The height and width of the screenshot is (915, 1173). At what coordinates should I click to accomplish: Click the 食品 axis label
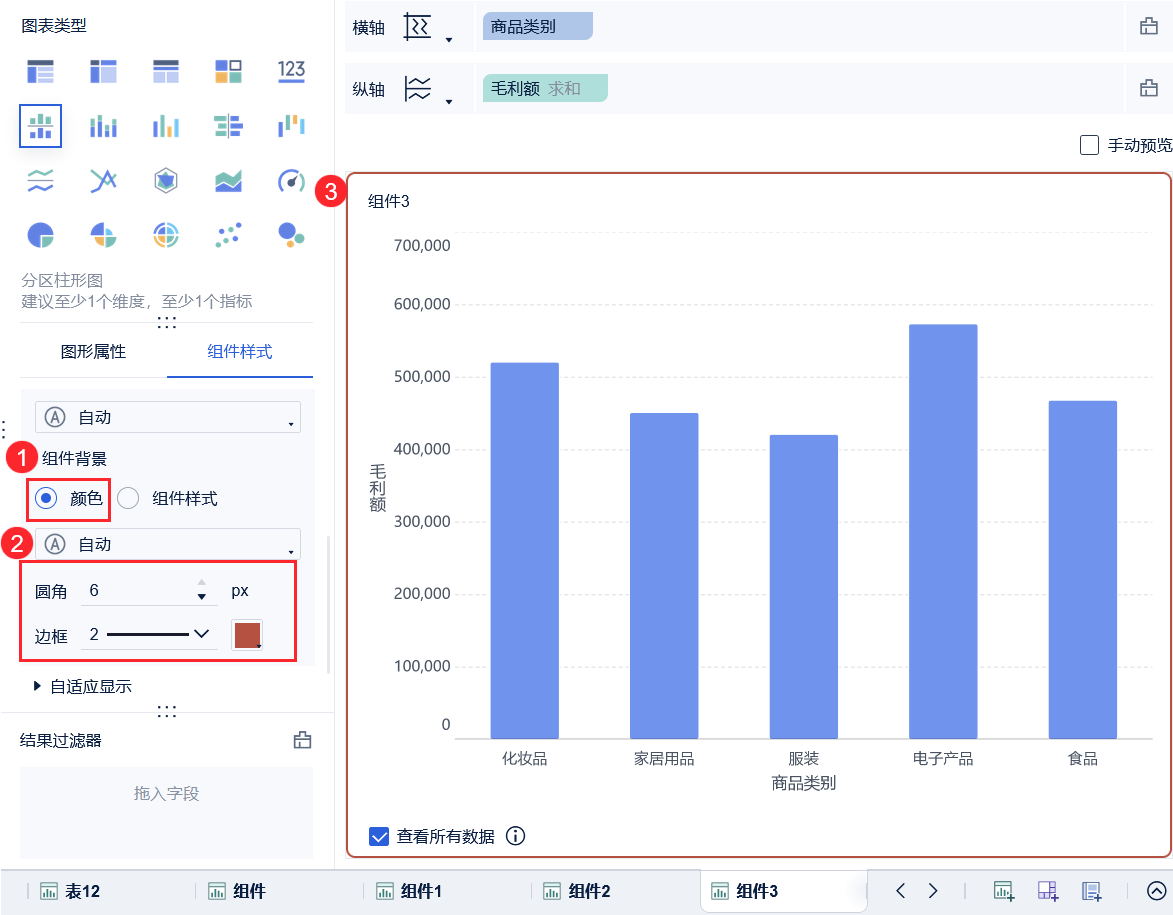tap(1082, 759)
